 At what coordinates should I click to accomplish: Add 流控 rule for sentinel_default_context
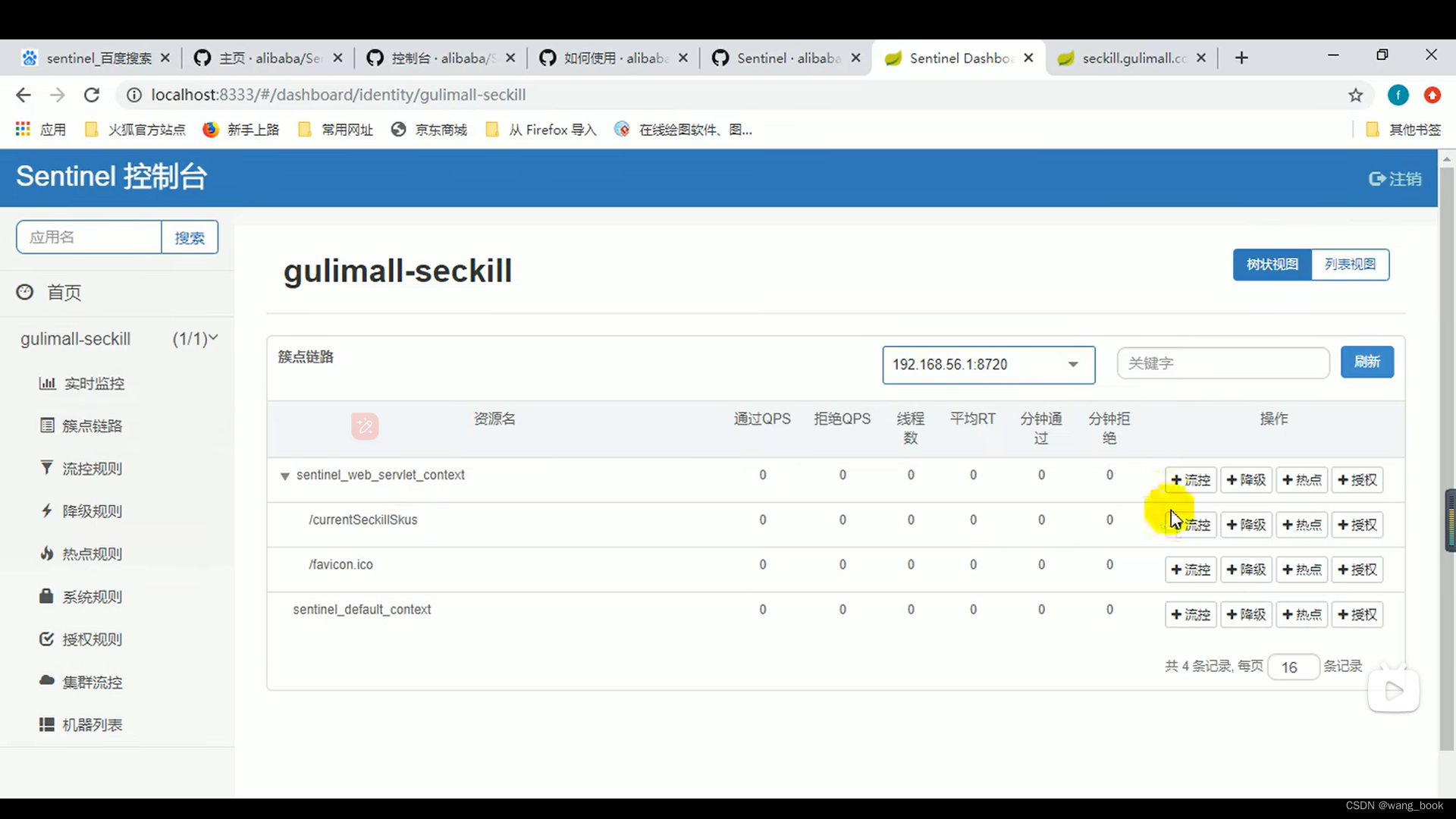(1191, 614)
